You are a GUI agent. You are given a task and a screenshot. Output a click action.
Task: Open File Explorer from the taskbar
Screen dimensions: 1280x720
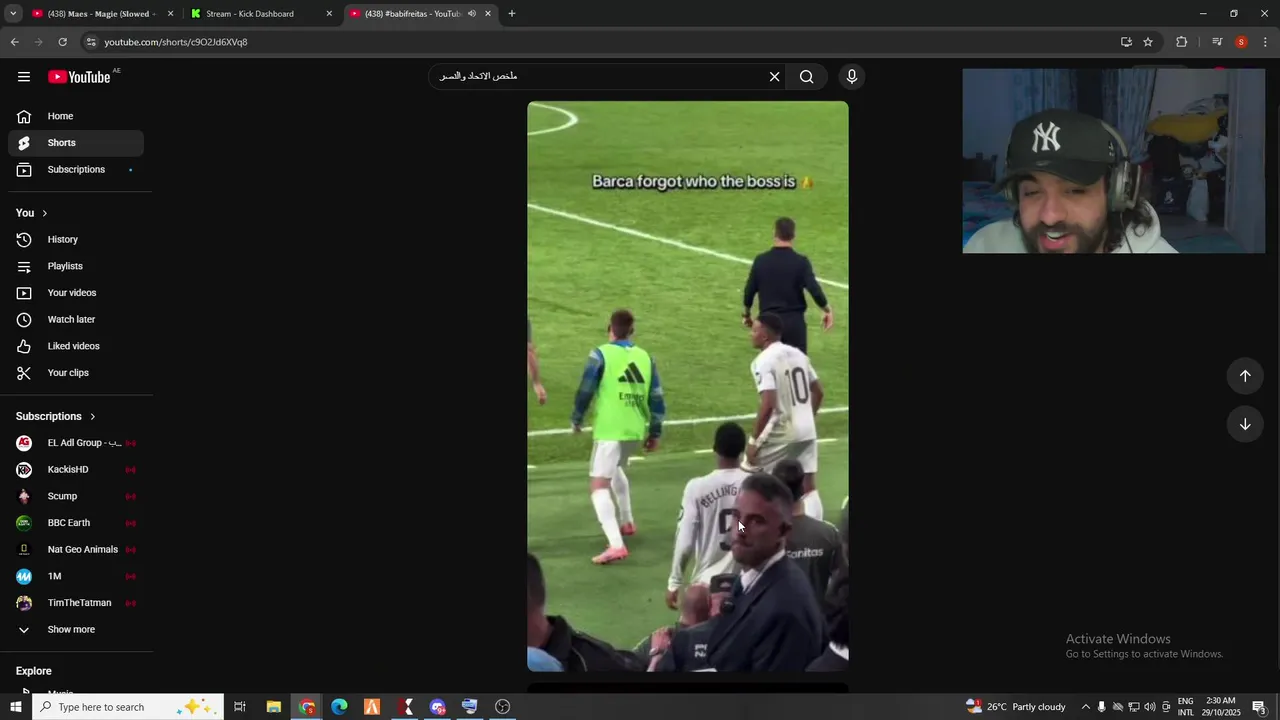(x=274, y=707)
